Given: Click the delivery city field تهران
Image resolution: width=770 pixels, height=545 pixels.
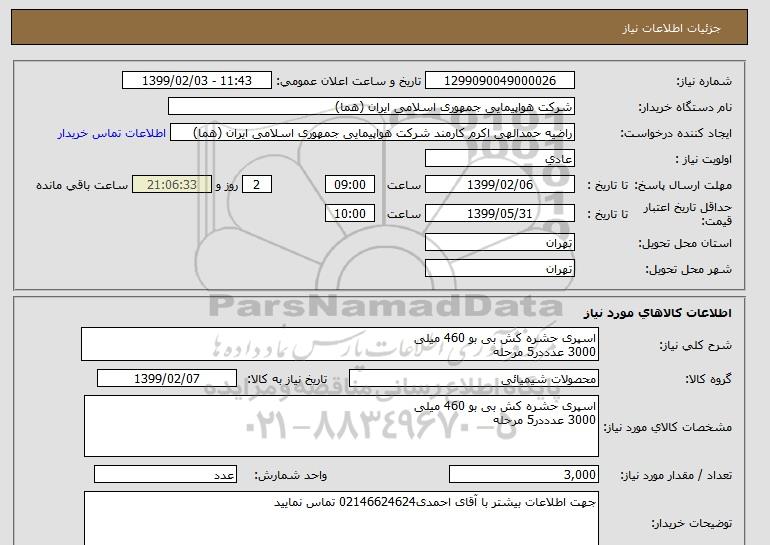Looking at the screenshot, I should pyautogui.click(x=499, y=269).
